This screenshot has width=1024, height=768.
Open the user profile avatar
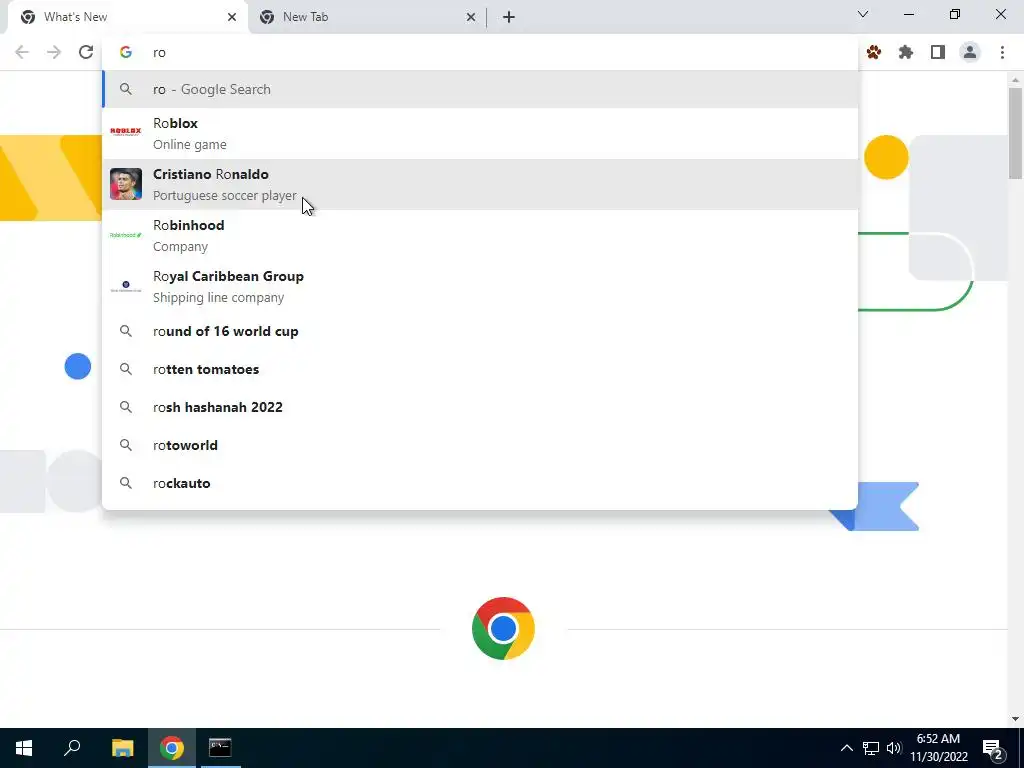[x=970, y=52]
